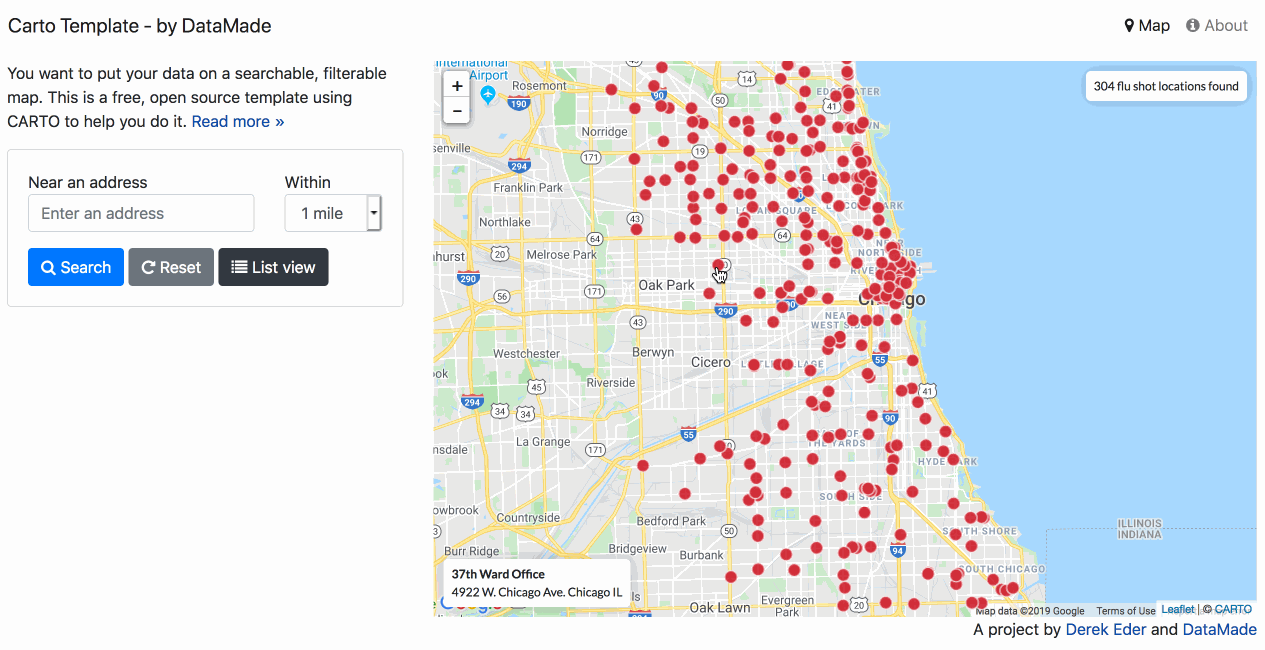Open the Map nav item
Image resolution: width=1265 pixels, height=650 pixels.
[x=1147, y=26]
